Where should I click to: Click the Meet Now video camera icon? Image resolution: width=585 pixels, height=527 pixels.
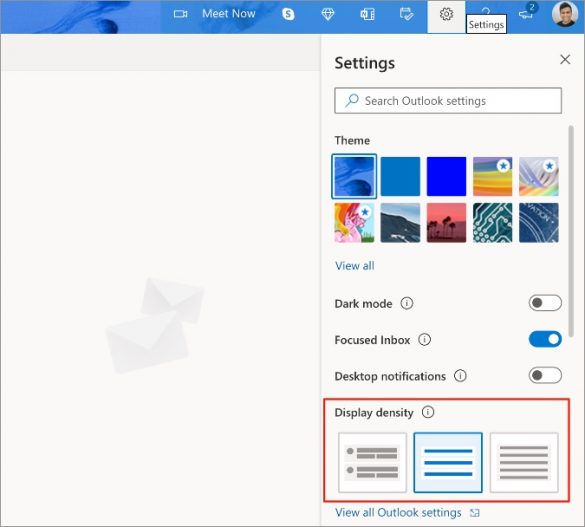[181, 14]
